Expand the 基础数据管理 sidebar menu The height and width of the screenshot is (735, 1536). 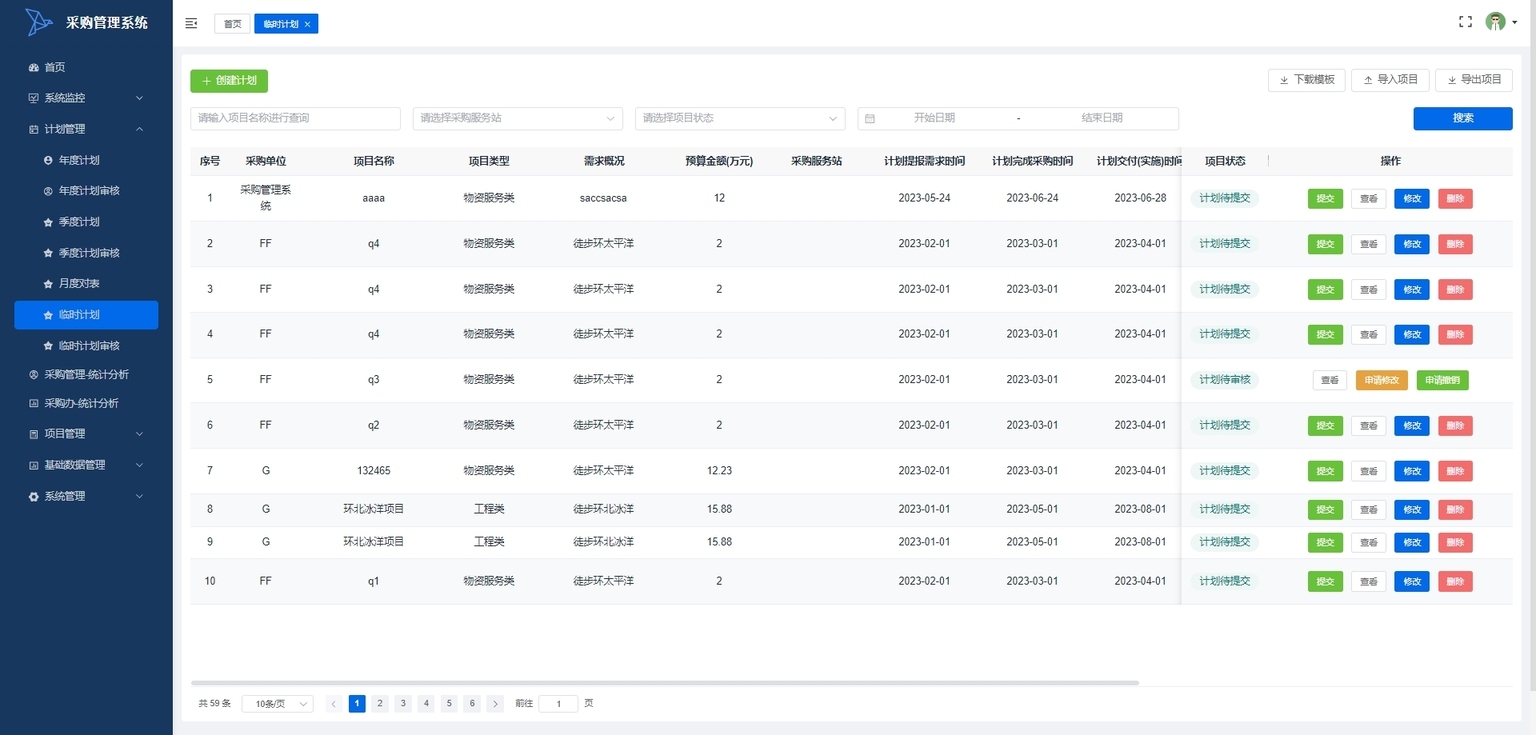pos(86,465)
